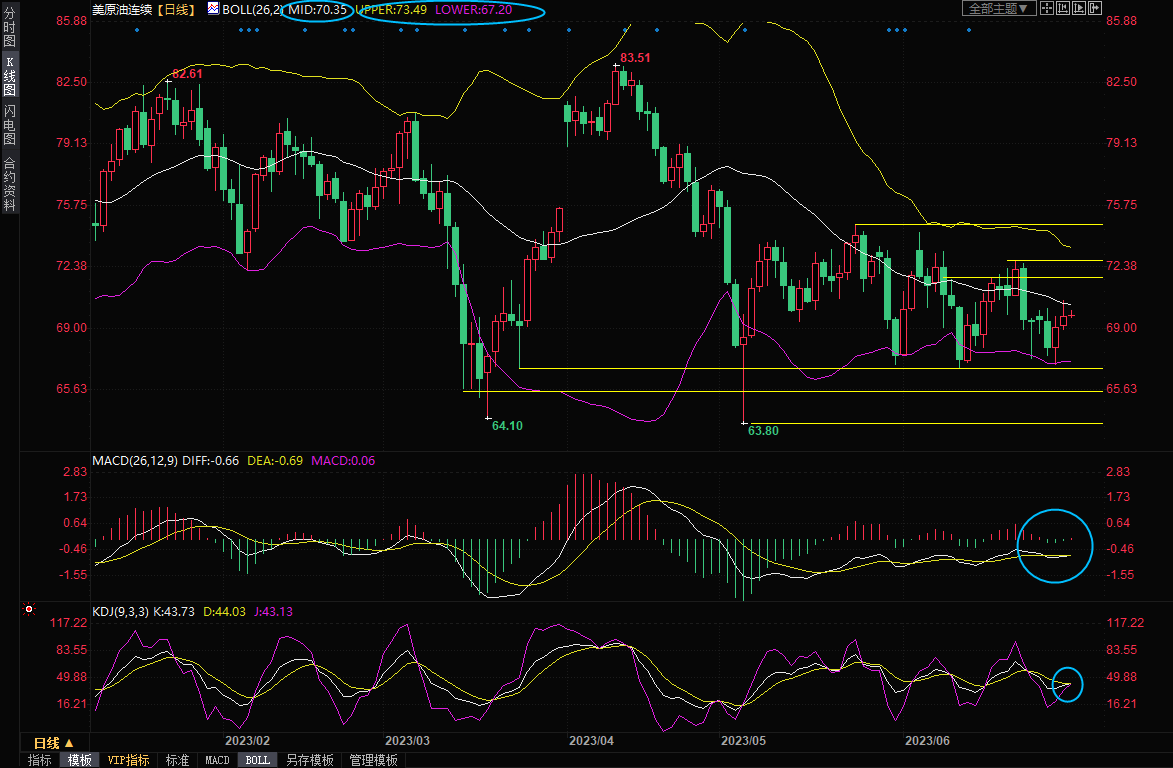The image size is (1173, 768).
Task: Select the 指标 bottom tab
Action: [40, 760]
